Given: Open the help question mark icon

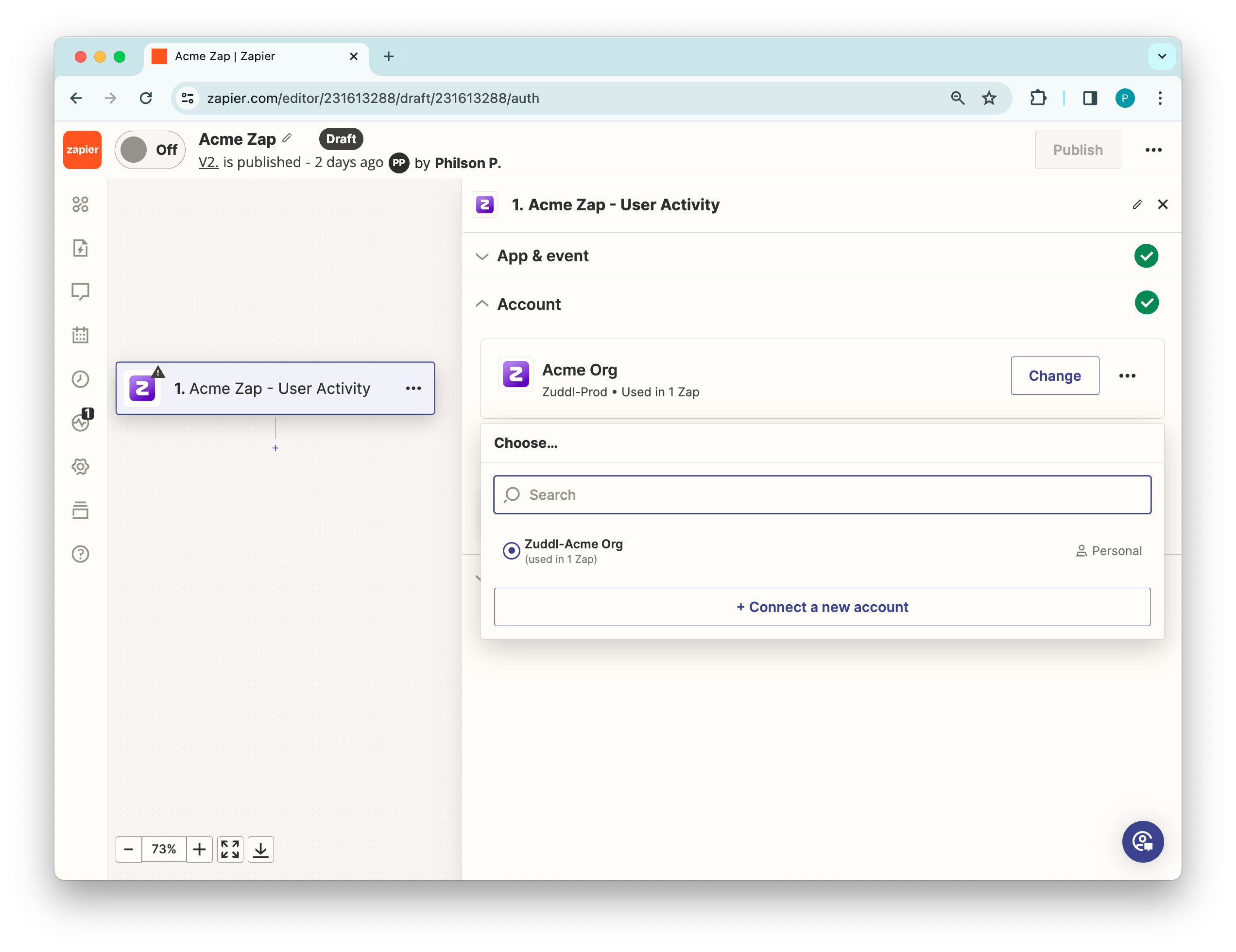Looking at the screenshot, I should (x=80, y=554).
